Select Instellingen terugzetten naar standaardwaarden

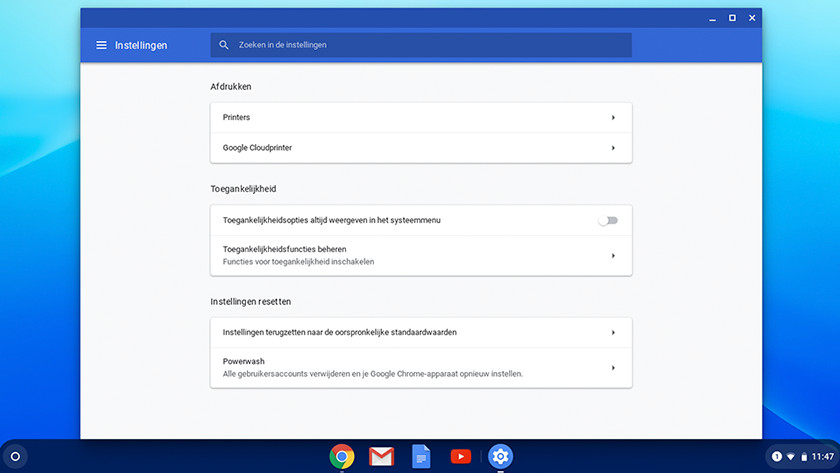[340, 332]
